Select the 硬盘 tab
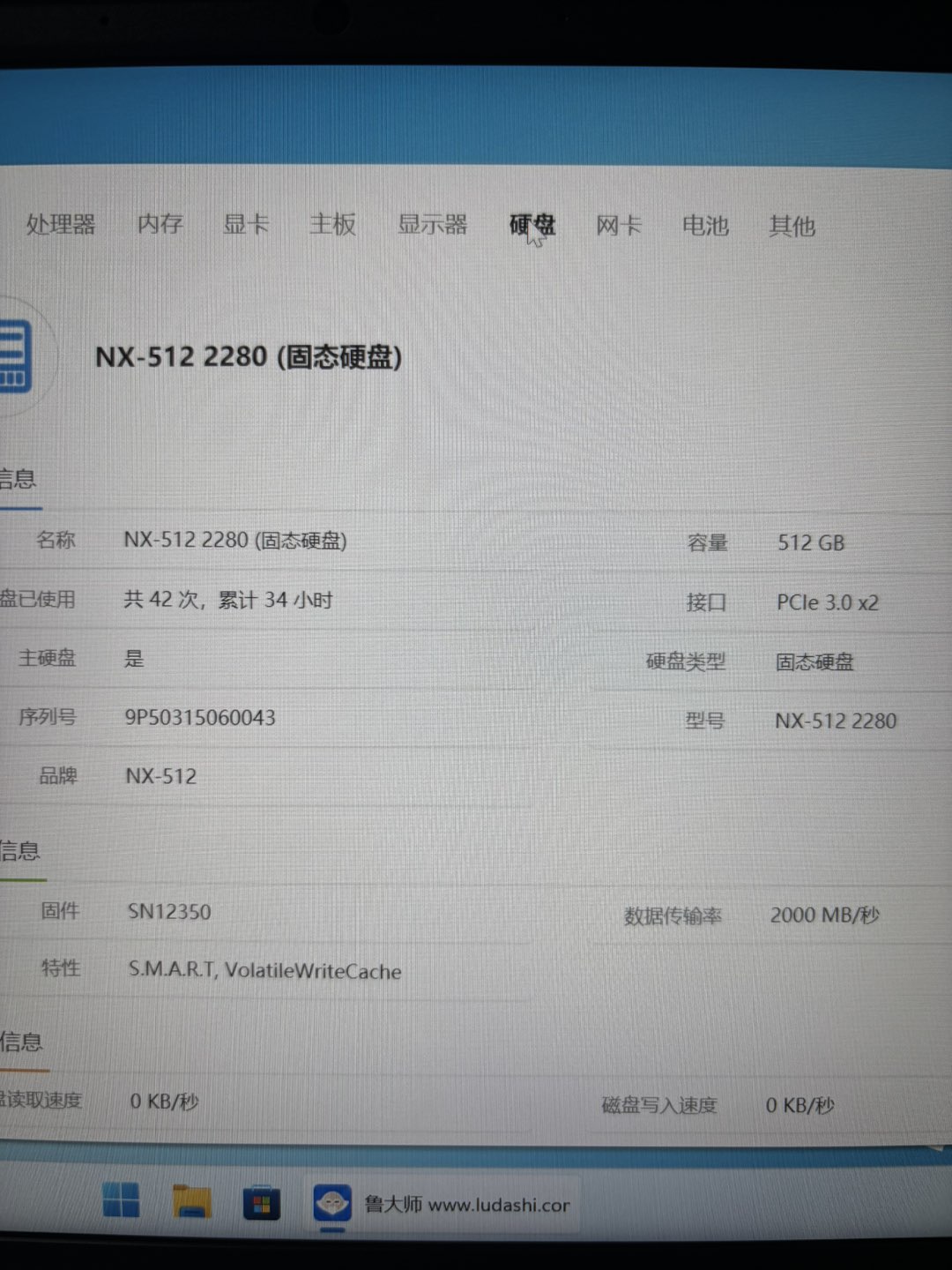Screen dimensions: 952x1270 (532, 226)
